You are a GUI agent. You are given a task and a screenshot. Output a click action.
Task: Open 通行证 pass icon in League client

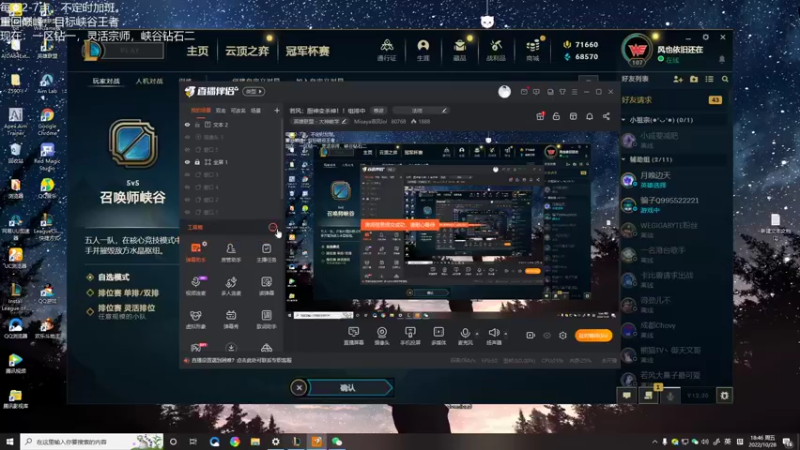[x=387, y=51]
